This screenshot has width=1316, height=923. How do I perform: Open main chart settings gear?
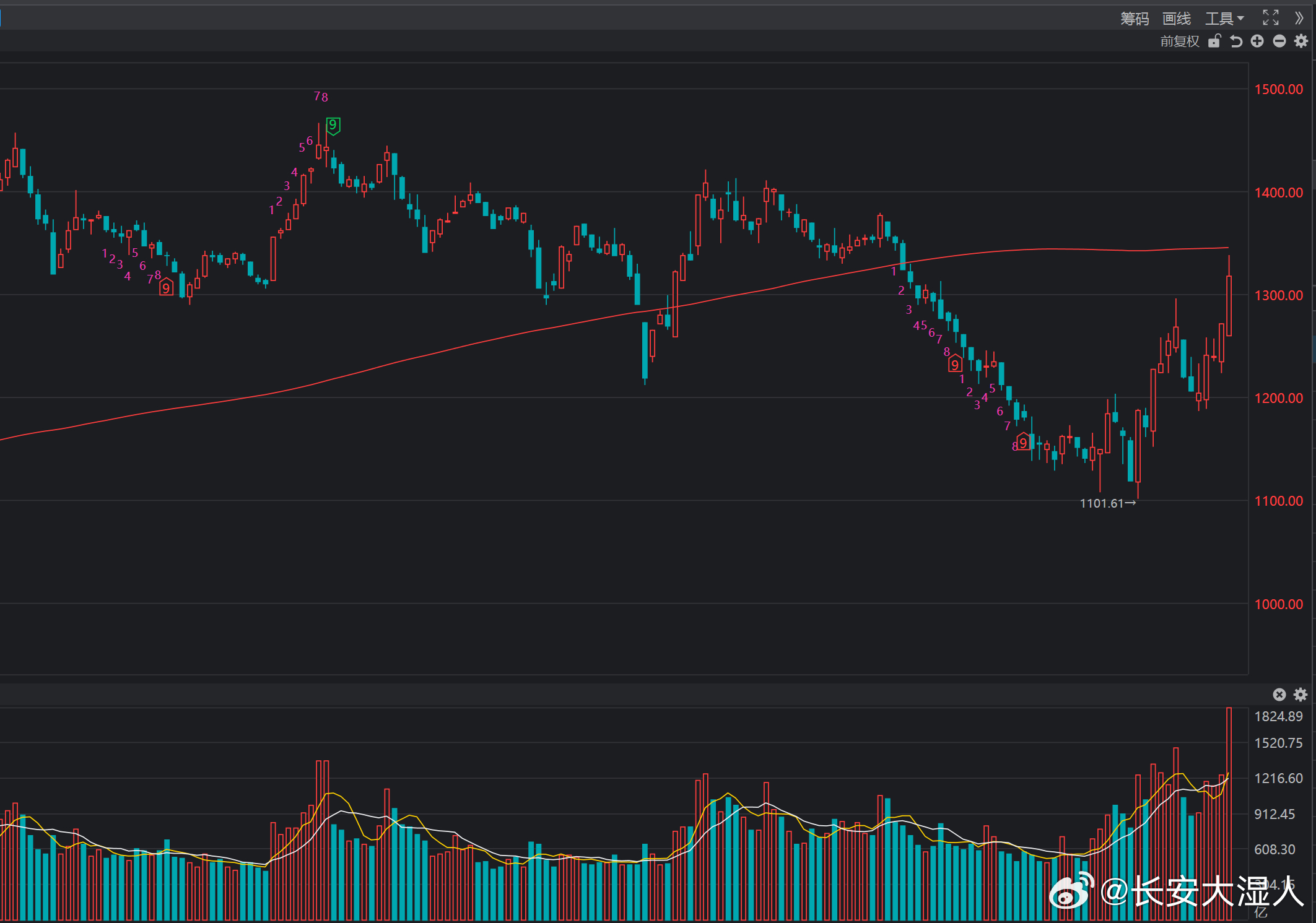point(1301,41)
